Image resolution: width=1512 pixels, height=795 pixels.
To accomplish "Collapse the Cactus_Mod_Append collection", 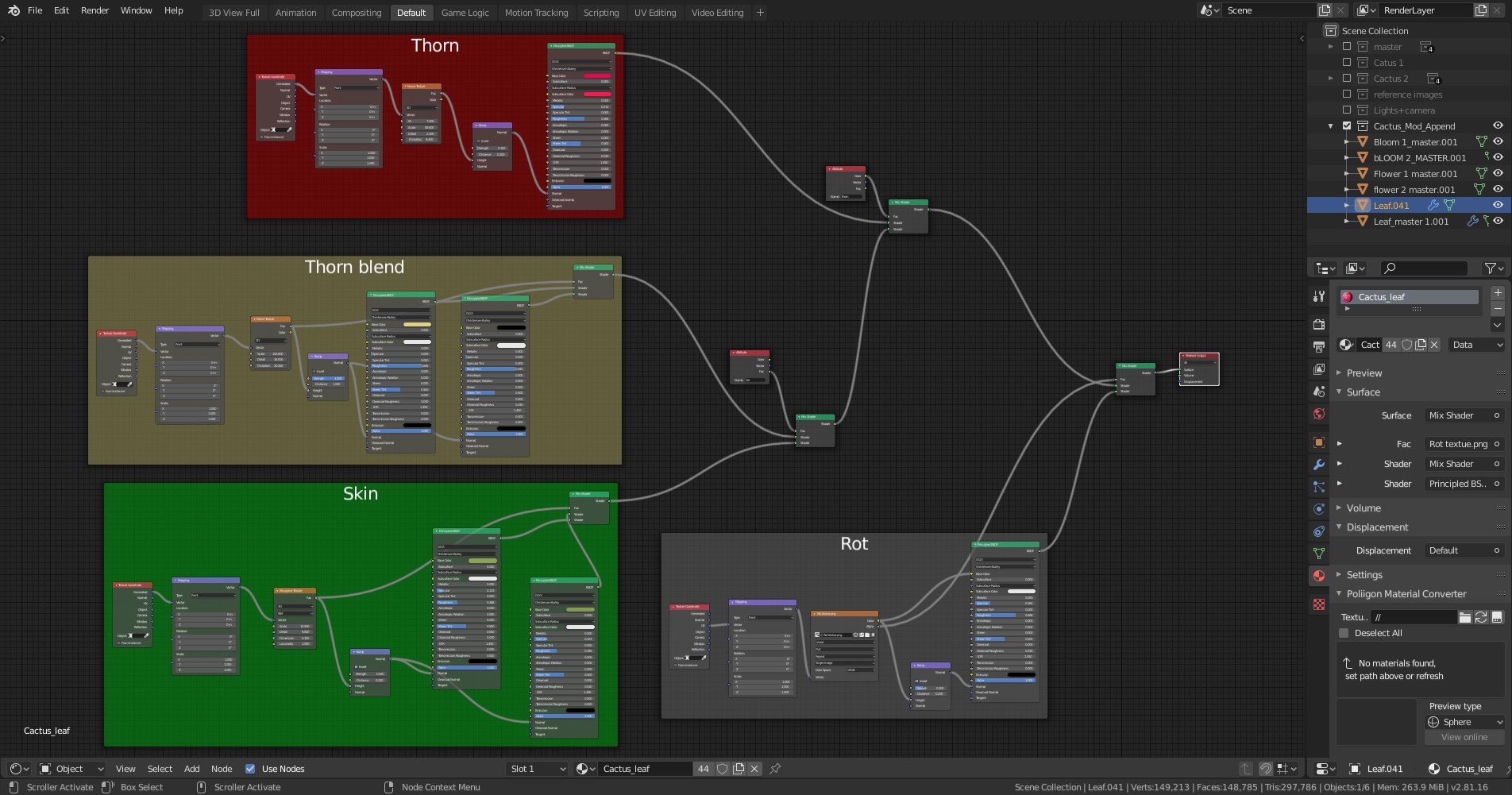I will (x=1331, y=126).
